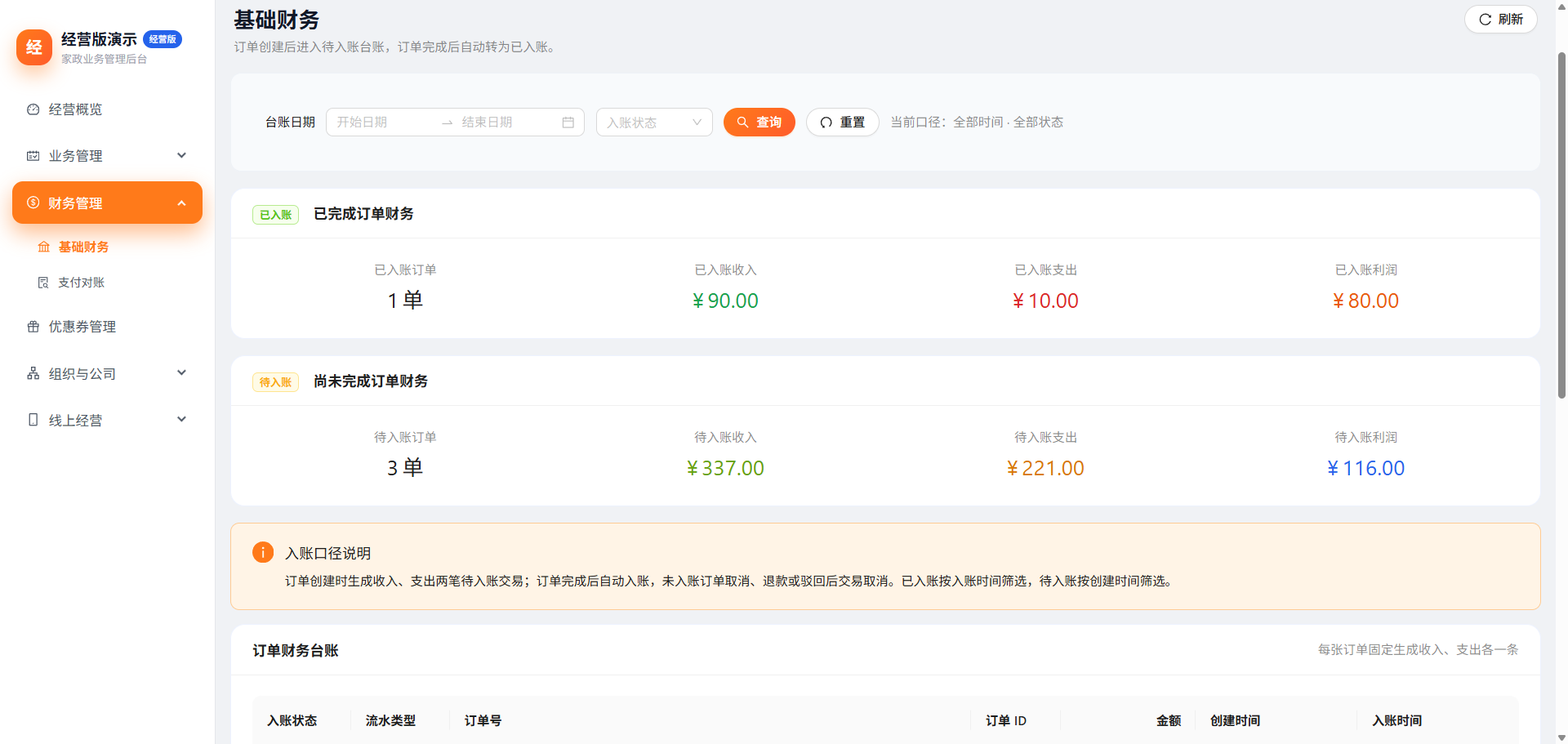Click the 已入账订单 count 1 单

tap(405, 301)
